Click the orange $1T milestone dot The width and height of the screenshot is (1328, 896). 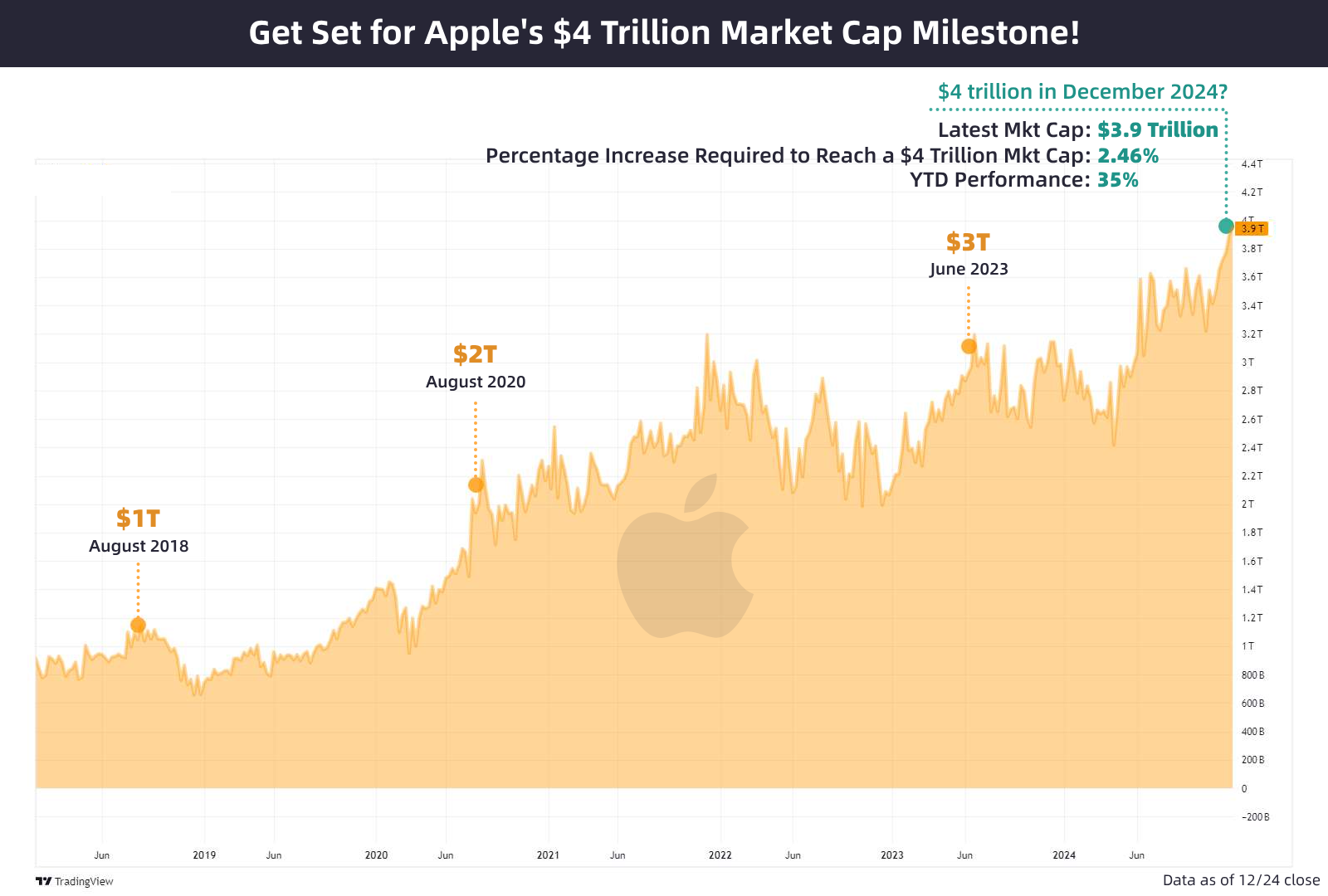tap(139, 625)
